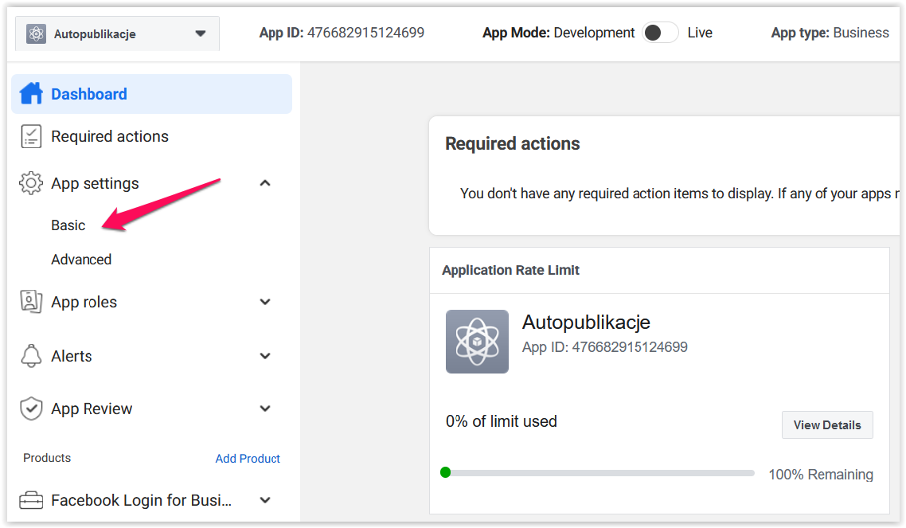
Task: Click the no required action items message
Action: [680, 194]
